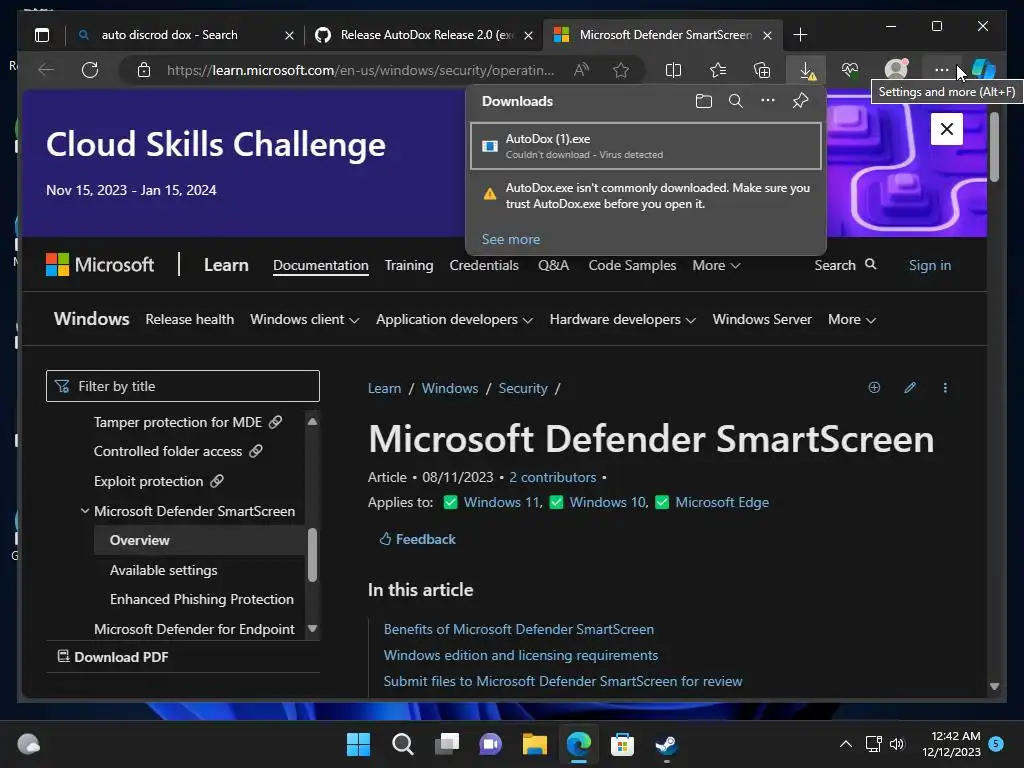
Task: Close the auto discrod dox search tab
Action: click(x=289, y=35)
